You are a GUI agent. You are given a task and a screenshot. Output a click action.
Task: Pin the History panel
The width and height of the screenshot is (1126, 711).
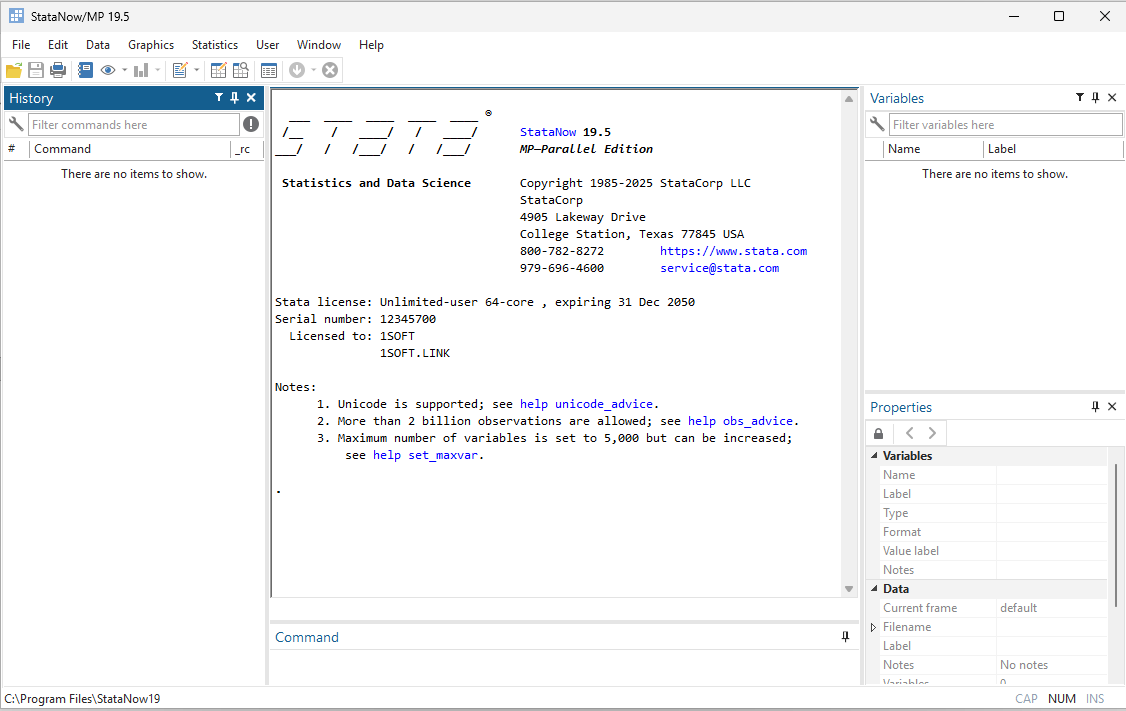pos(234,98)
